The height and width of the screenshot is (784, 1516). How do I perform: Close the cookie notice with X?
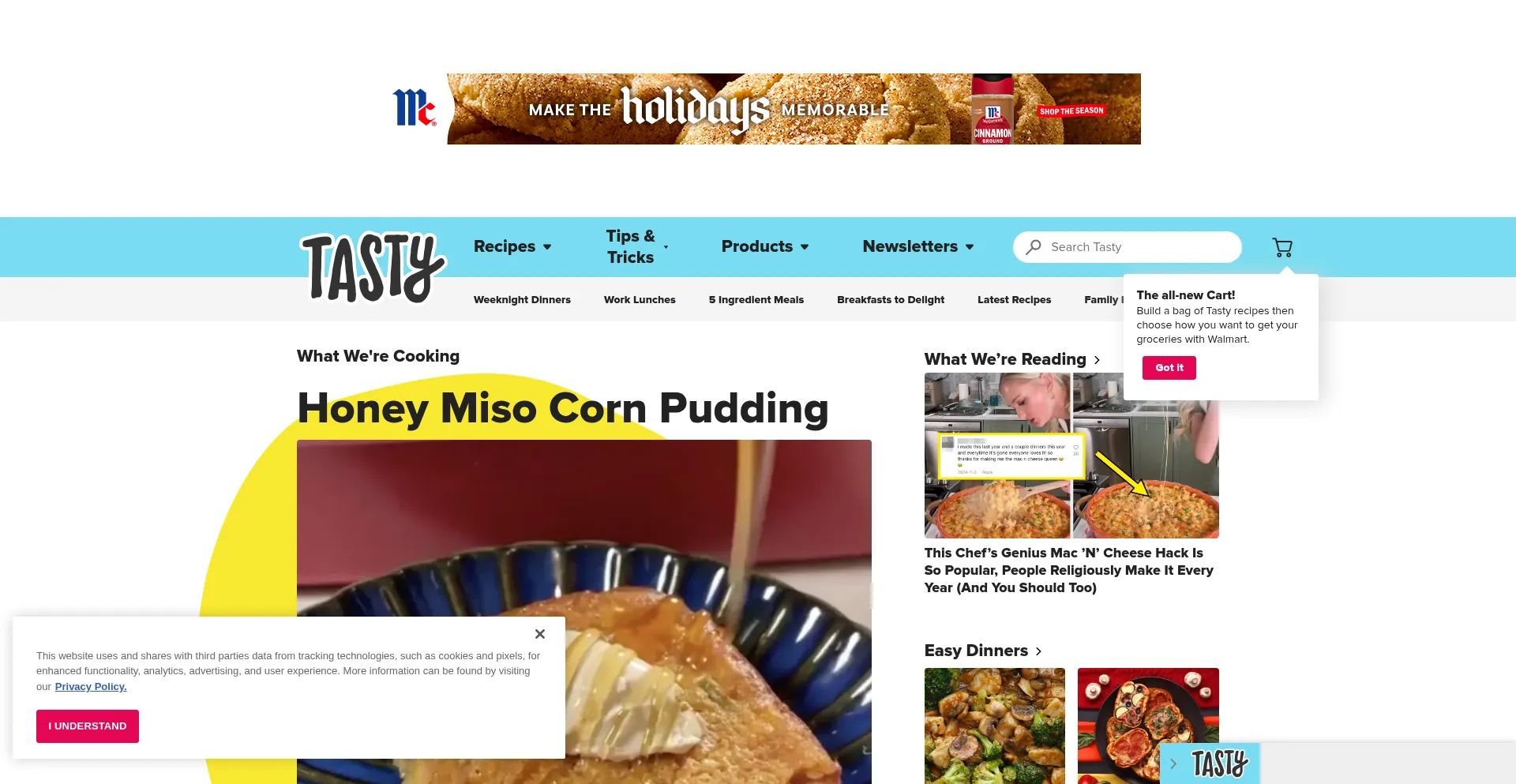(x=540, y=634)
